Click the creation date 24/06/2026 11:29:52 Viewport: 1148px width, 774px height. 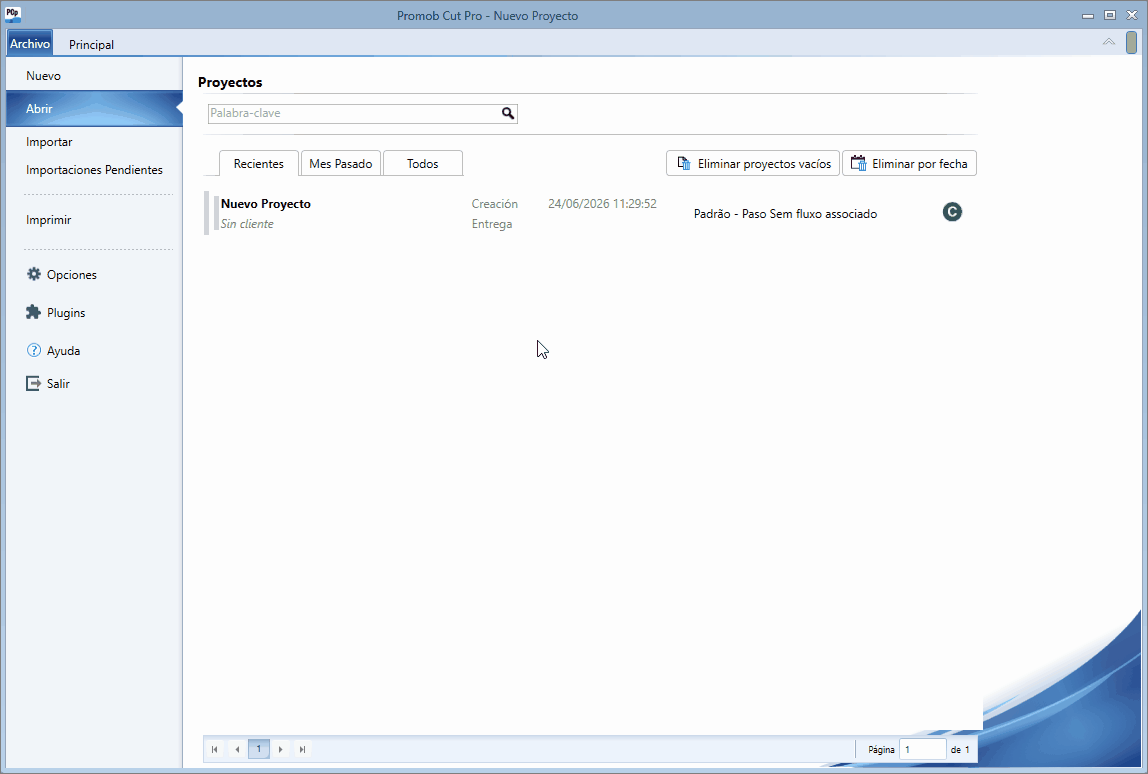point(603,204)
